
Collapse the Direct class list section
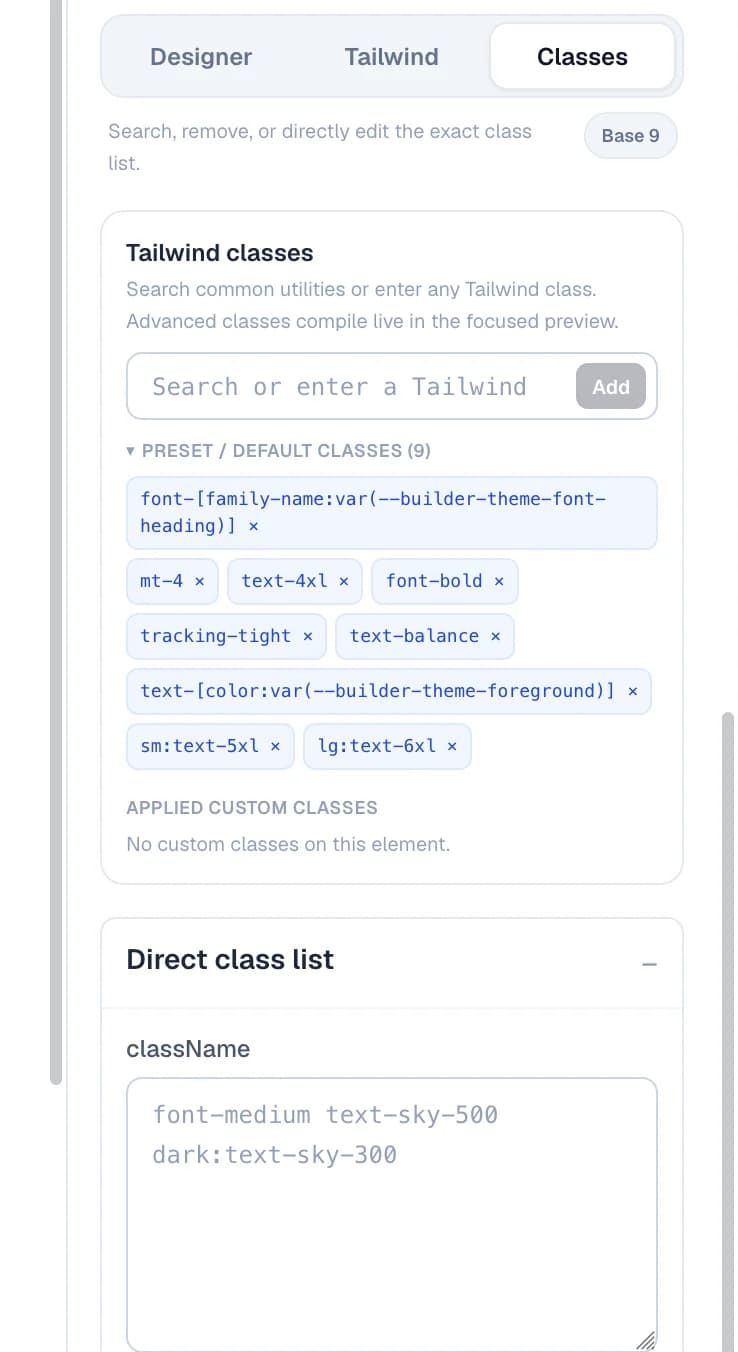pyautogui.click(x=650, y=964)
